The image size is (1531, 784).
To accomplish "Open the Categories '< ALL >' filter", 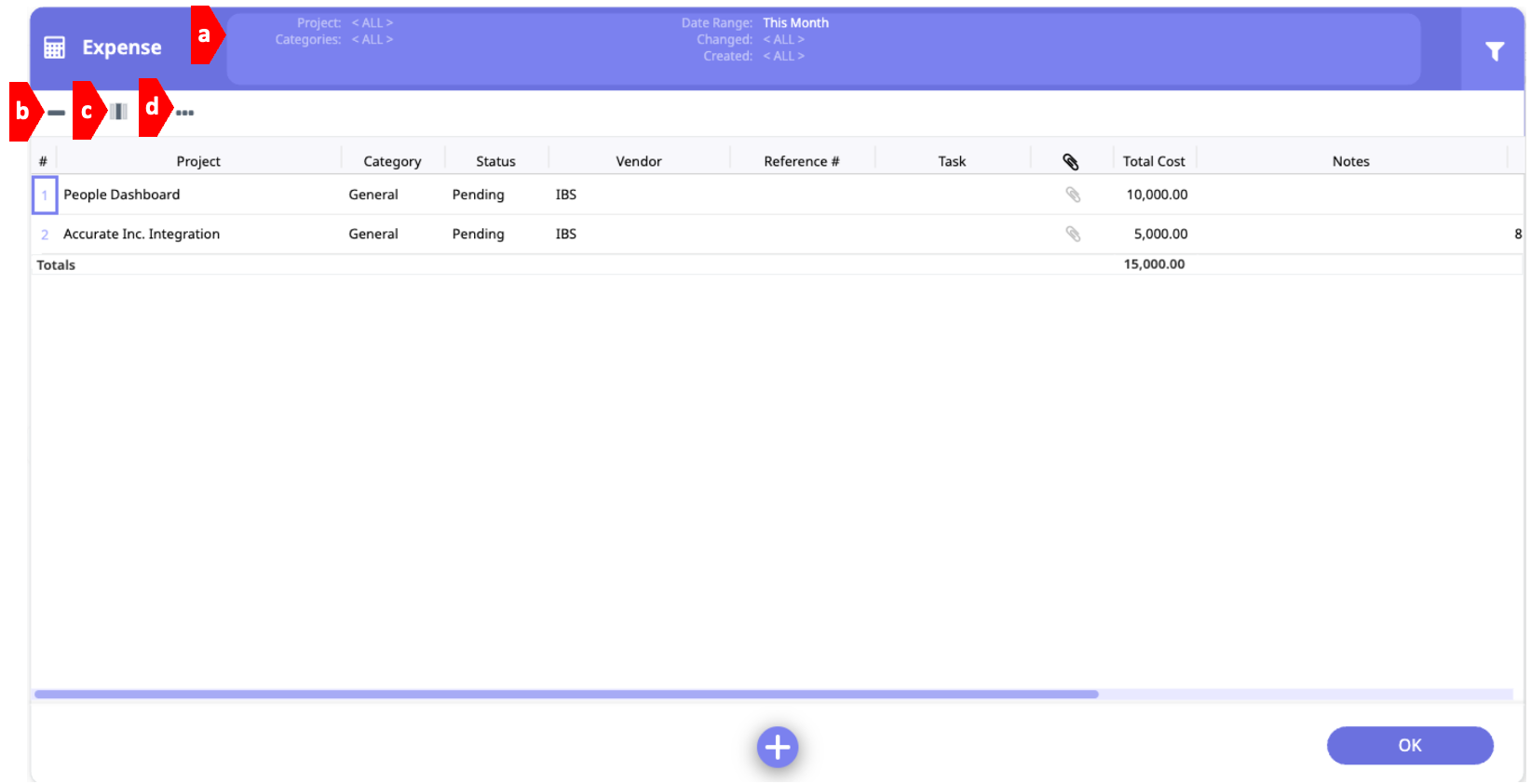I will pos(373,40).
